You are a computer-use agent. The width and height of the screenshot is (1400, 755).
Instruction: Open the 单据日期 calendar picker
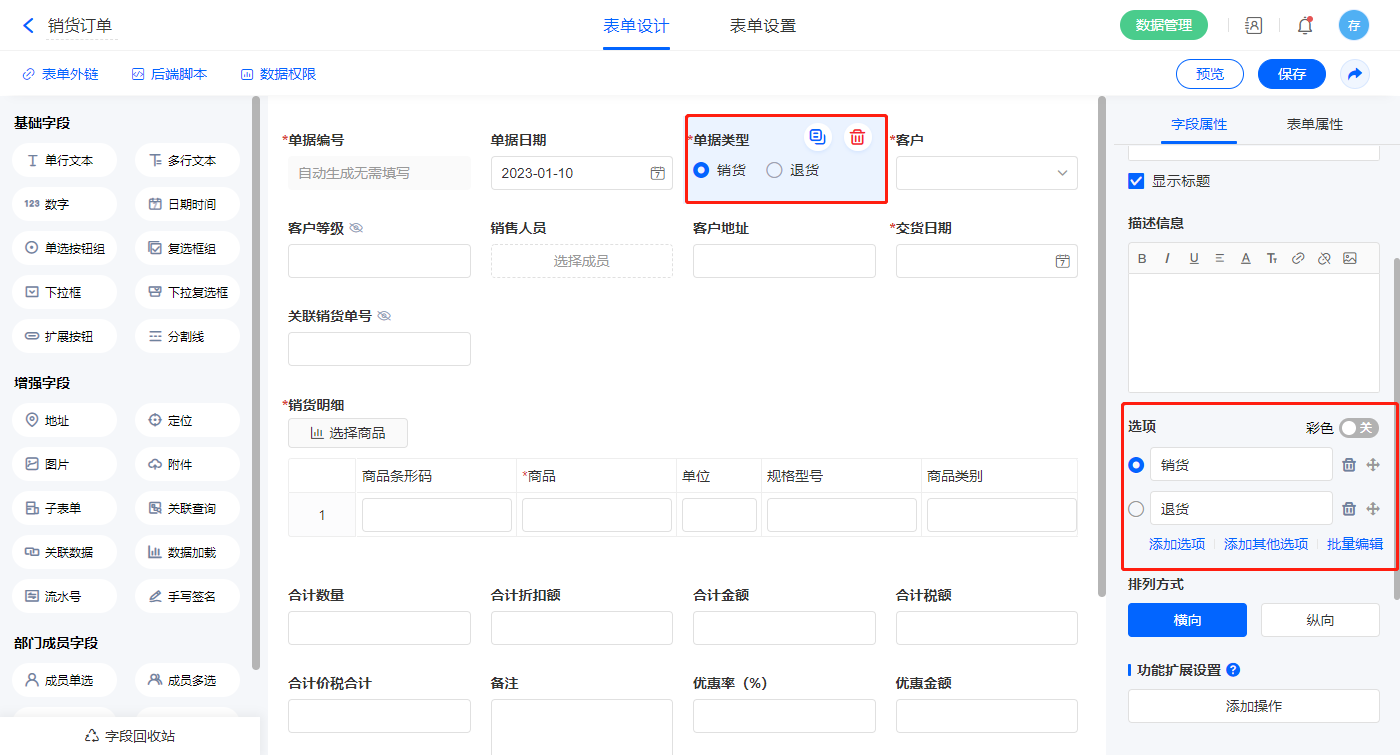pos(657,173)
